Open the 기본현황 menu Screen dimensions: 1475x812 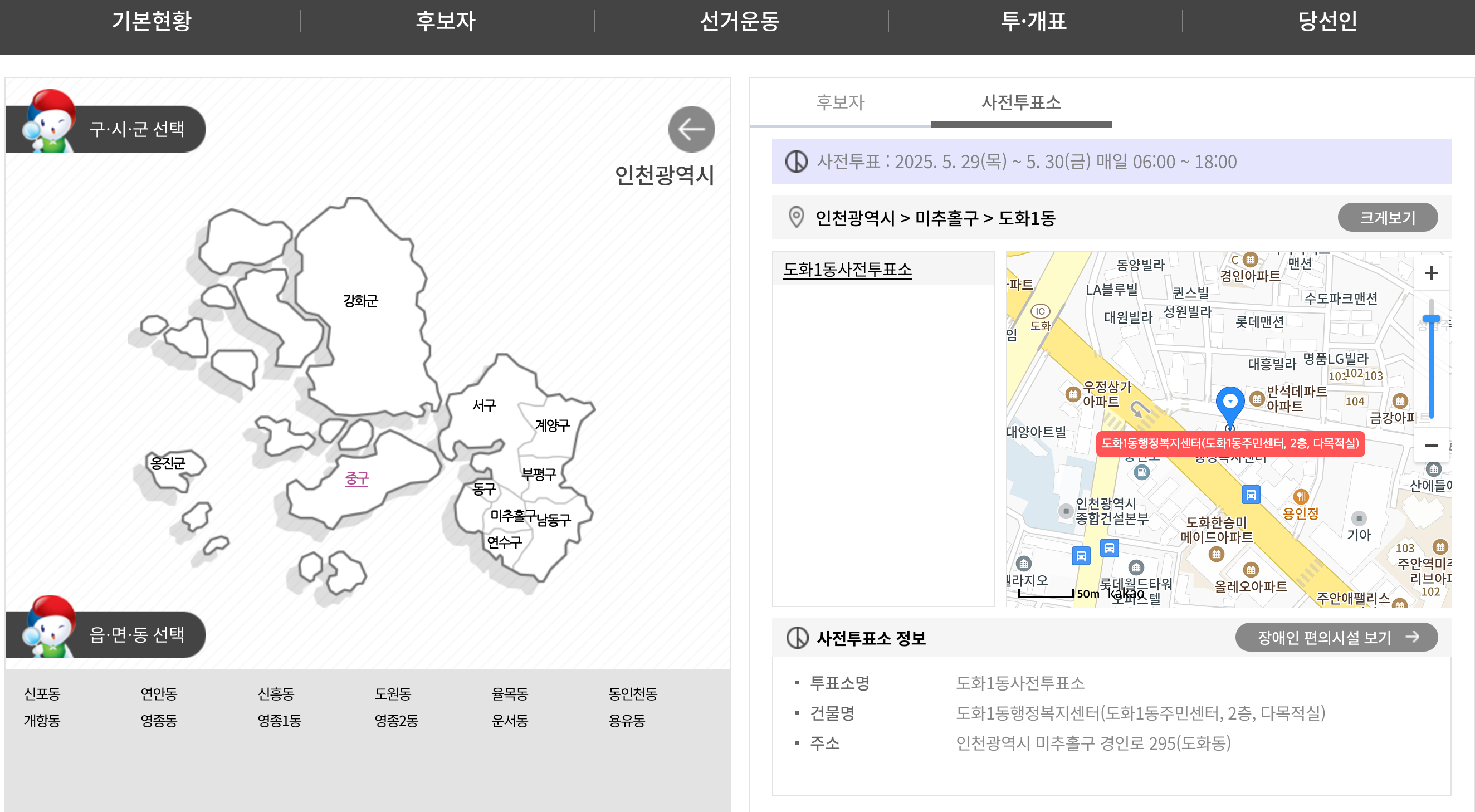pos(152,22)
